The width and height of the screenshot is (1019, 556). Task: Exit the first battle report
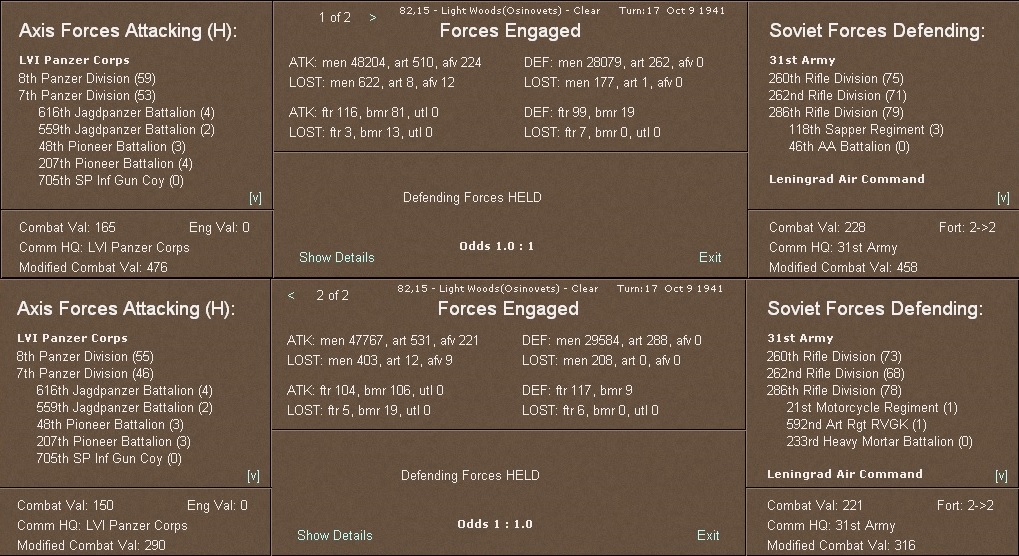pyautogui.click(x=710, y=257)
